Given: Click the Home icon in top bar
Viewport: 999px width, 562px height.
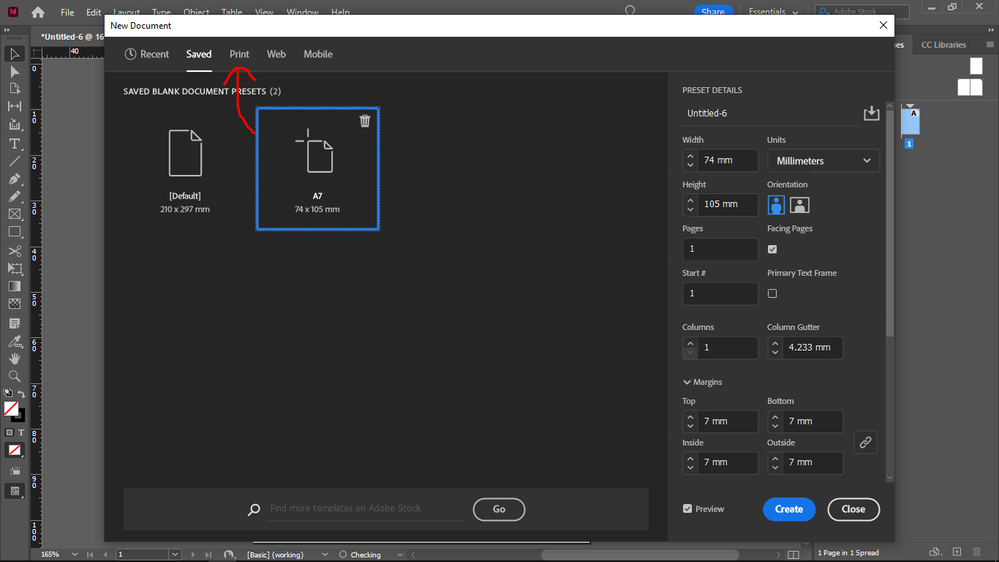Looking at the screenshot, I should pos(38,12).
